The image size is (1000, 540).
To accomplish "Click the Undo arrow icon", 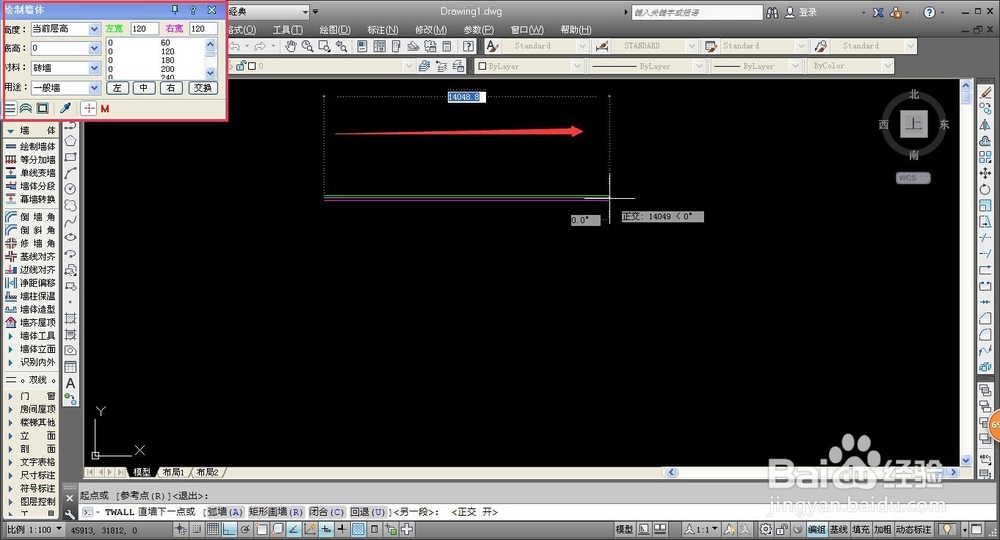I will (x=235, y=46).
